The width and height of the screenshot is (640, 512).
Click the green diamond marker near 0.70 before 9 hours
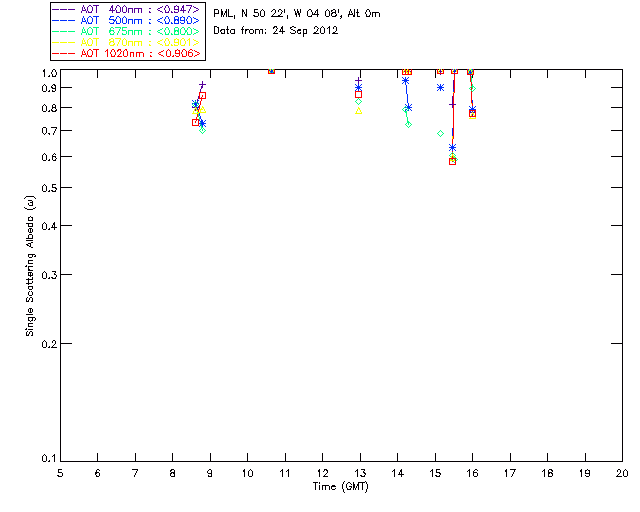[x=202, y=130]
